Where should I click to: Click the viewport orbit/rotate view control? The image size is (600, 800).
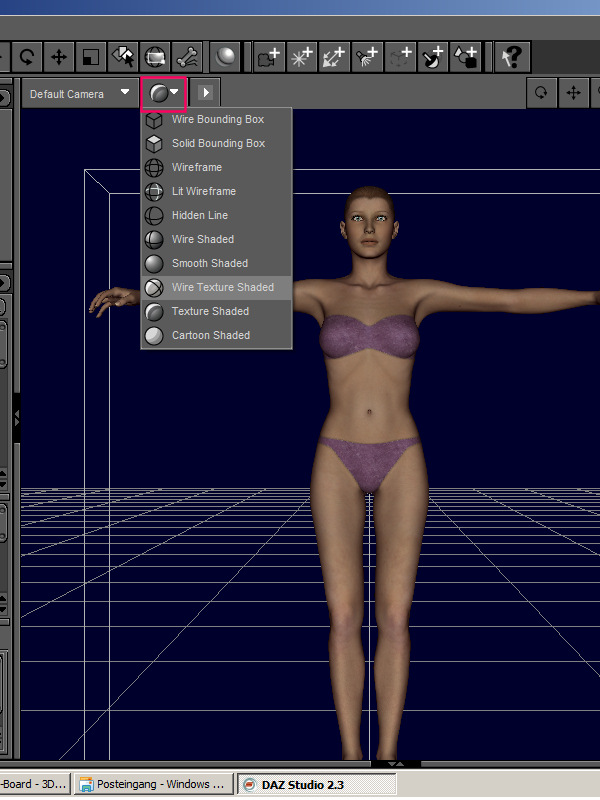[542, 93]
